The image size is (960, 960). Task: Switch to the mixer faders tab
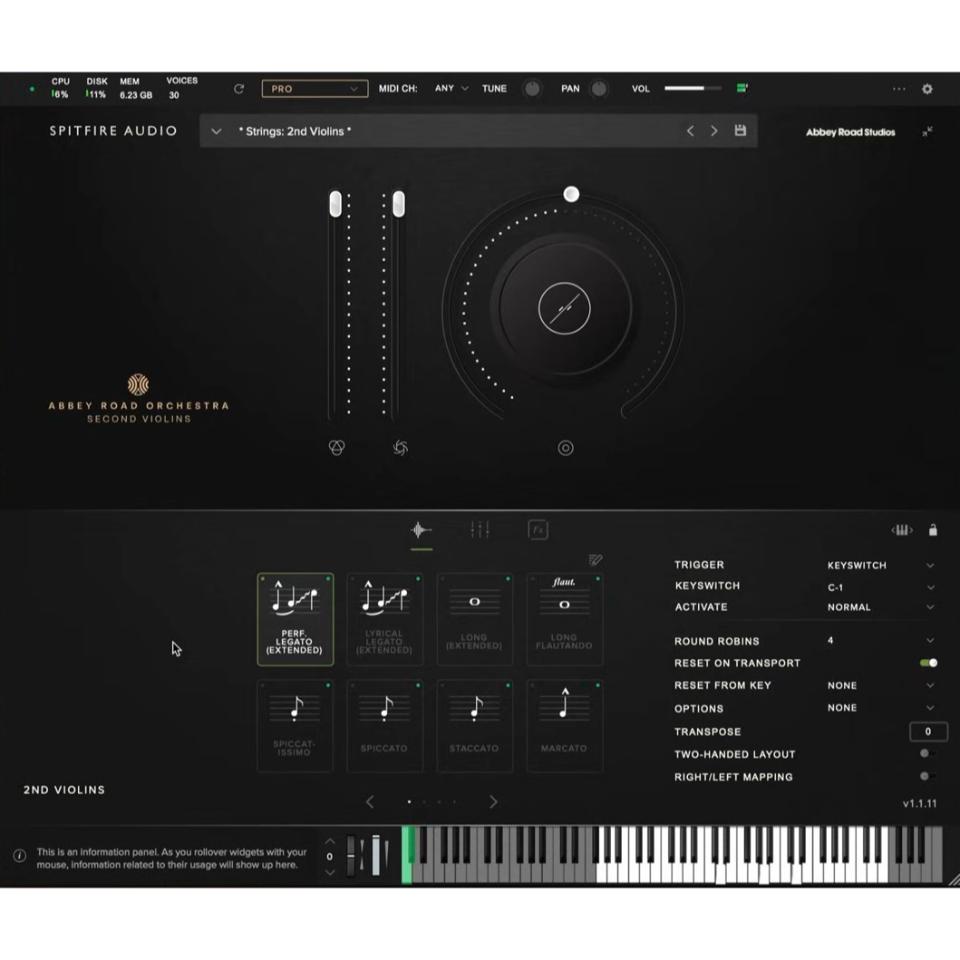pos(479,530)
